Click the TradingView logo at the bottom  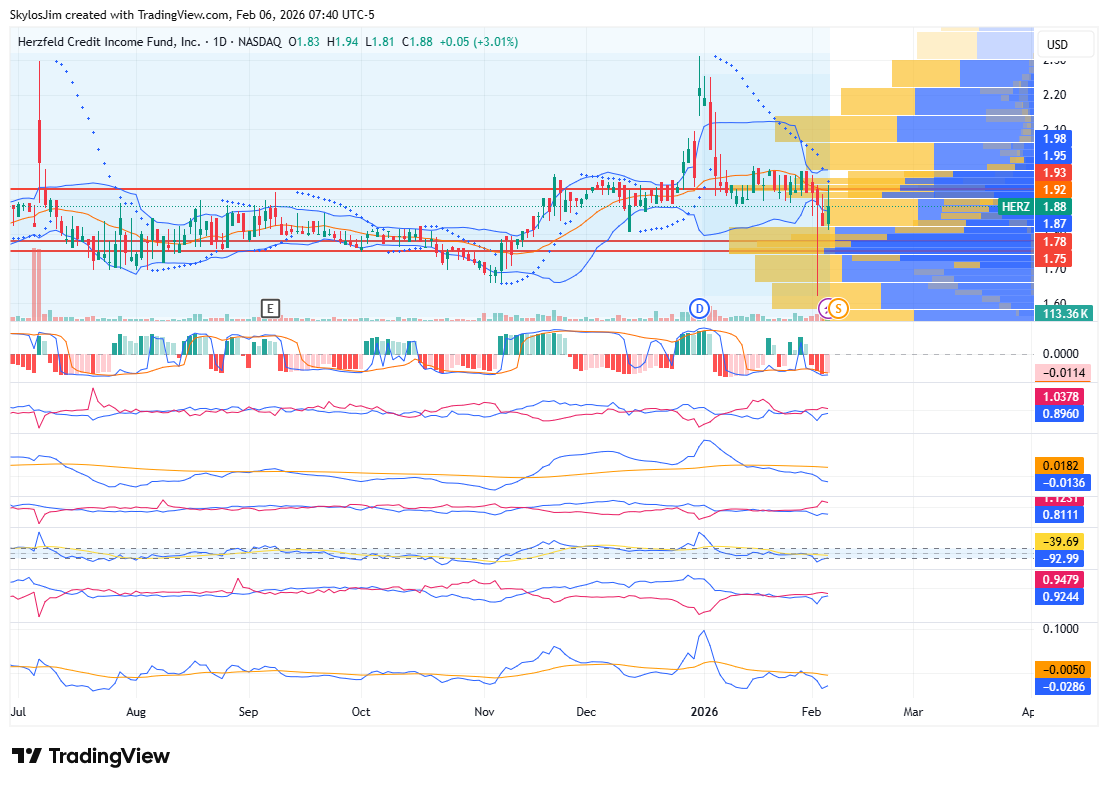[x=91, y=756]
